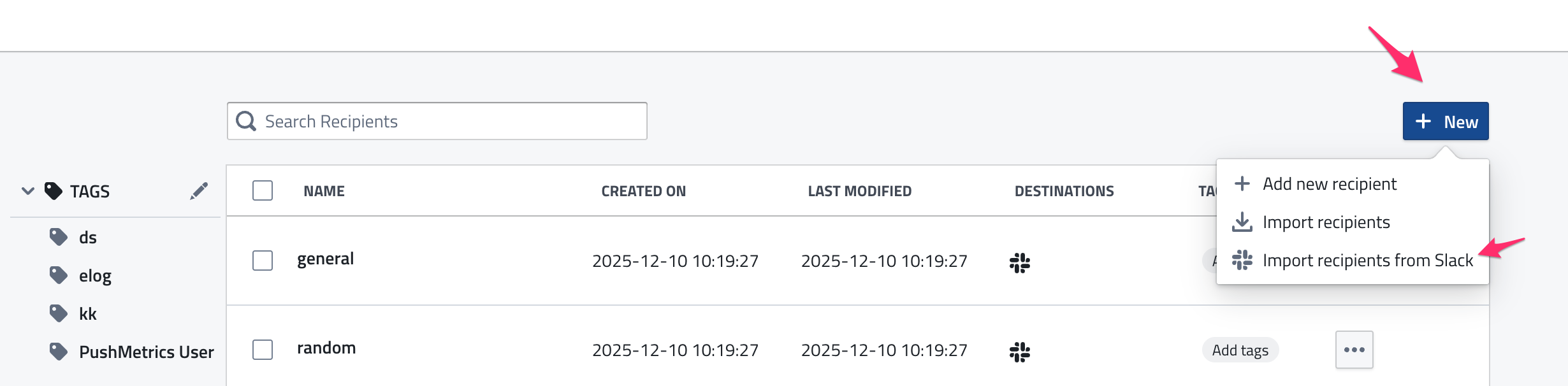Click the pencil icon to edit tags
This screenshot has width=1568, height=386.
(x=199, y=191)
